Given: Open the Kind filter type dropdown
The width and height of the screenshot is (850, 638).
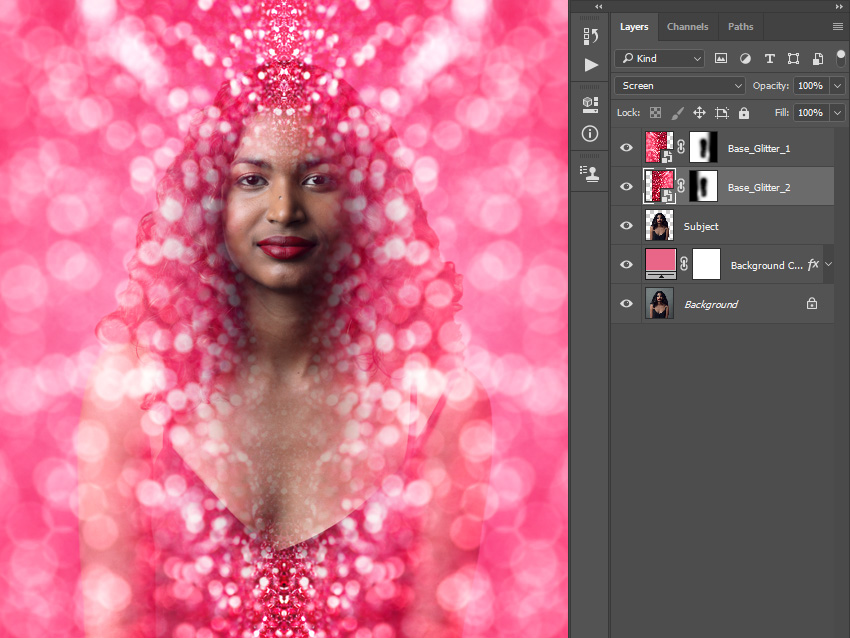Looking at the screenshot, I should (659, 59).
